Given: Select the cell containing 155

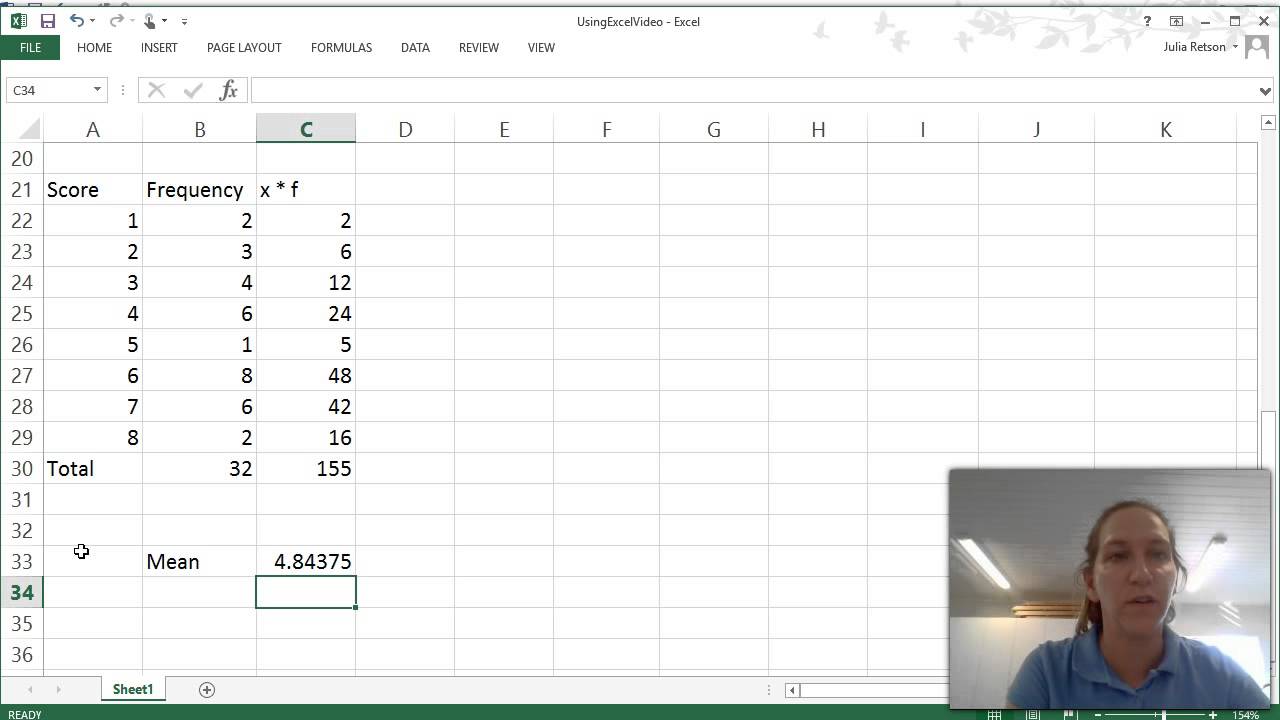Looking at the screenshot, I should [306, 469].
